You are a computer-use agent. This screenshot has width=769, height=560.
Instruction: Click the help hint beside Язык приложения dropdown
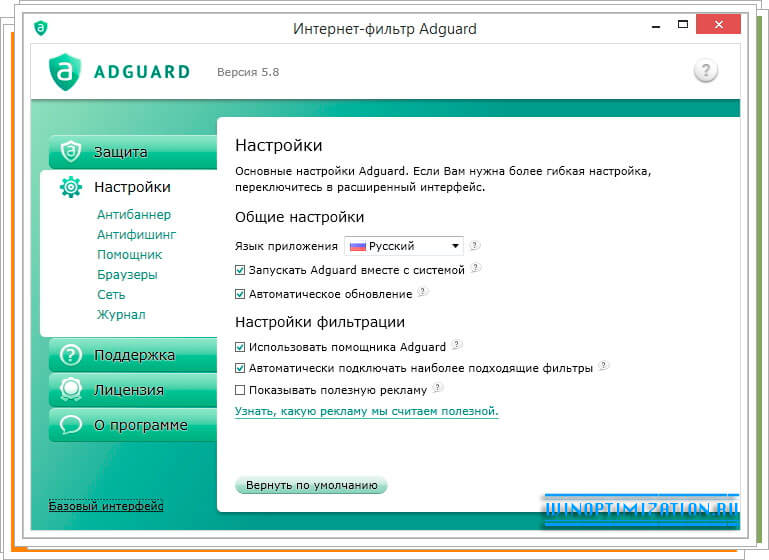click(x=474, y=245)
